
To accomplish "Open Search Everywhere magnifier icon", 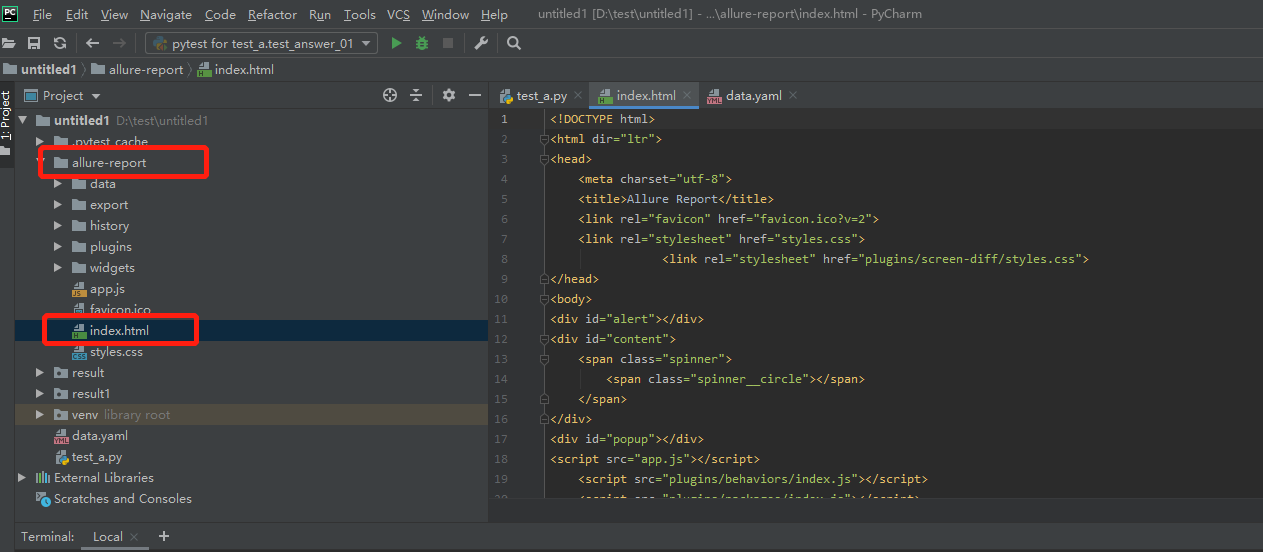I will pos(514,43).
